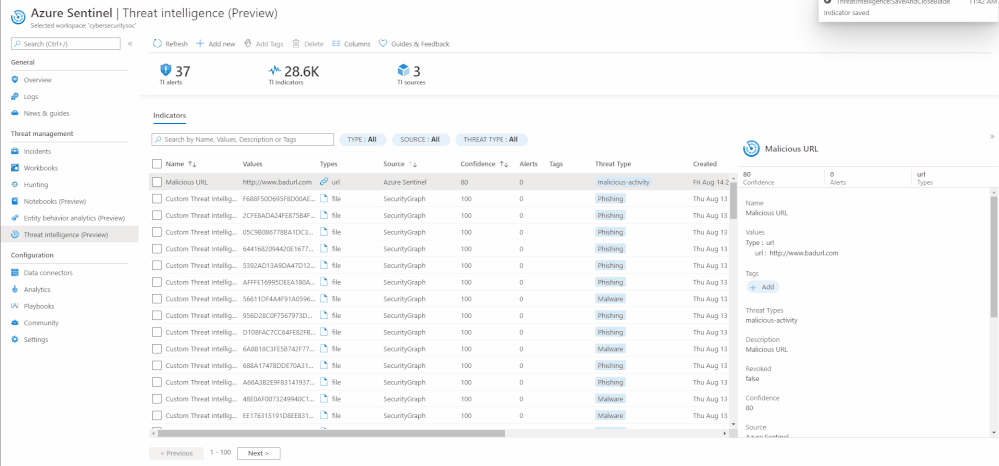This screenshot has height=466, width=999.
Task: Open Overview from the sidebar
Action: (38, 80)
